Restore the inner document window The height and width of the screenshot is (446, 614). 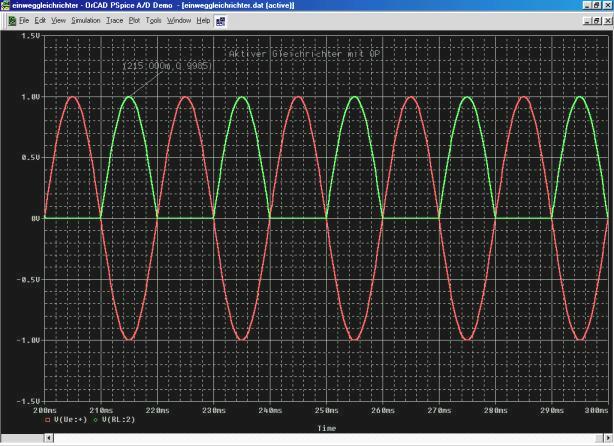point(596,21)
